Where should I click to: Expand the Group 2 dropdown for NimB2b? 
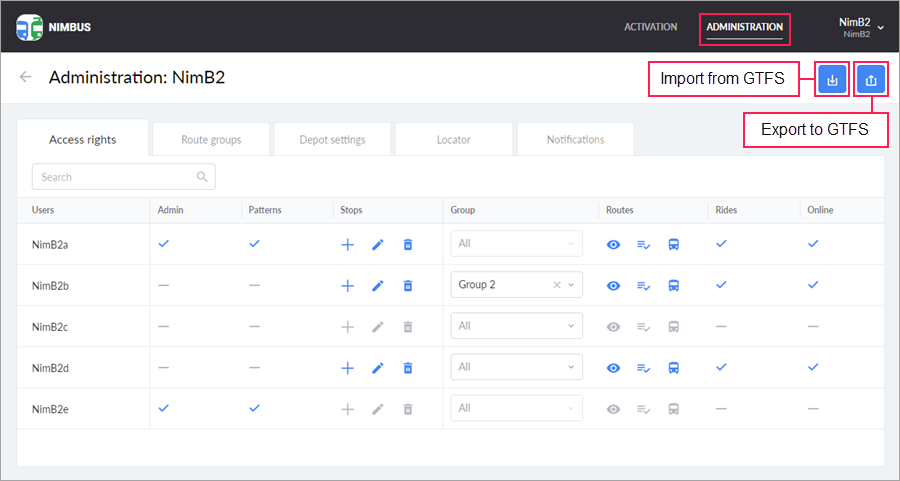click(572, 285)
